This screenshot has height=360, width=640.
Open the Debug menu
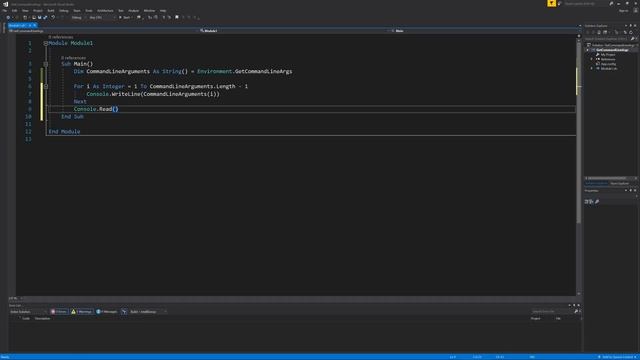(64, 11)
